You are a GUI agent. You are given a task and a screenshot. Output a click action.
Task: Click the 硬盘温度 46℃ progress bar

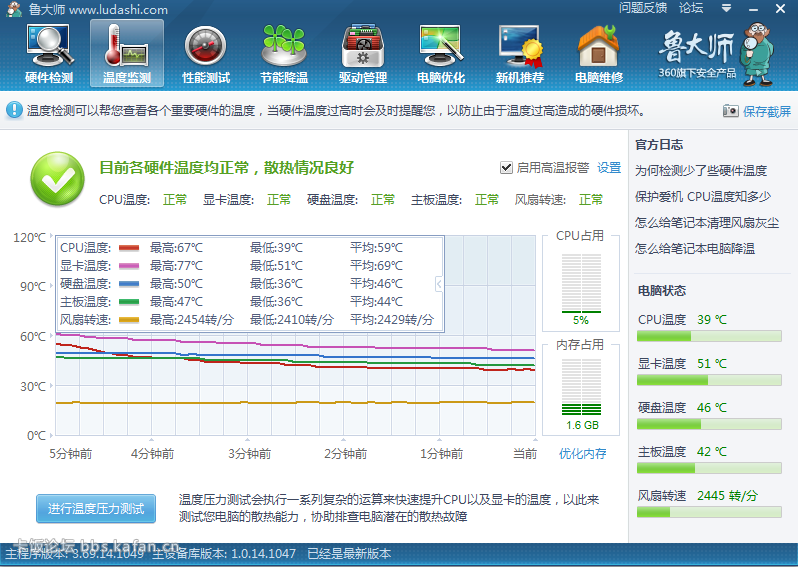pyautogui.click(x=709, y=424)
